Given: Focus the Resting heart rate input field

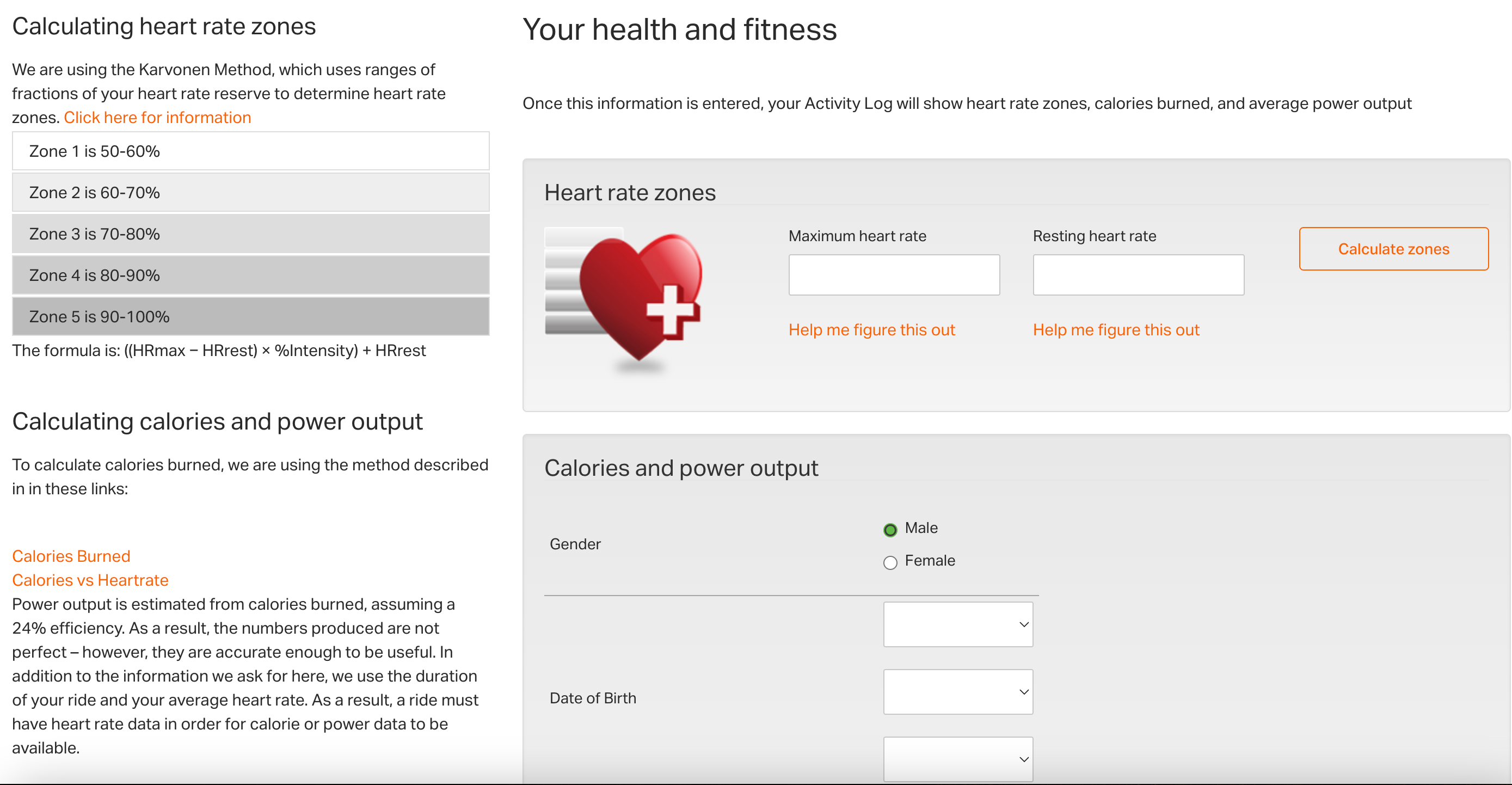Looking at the screenshot, I should [1138, 275].
